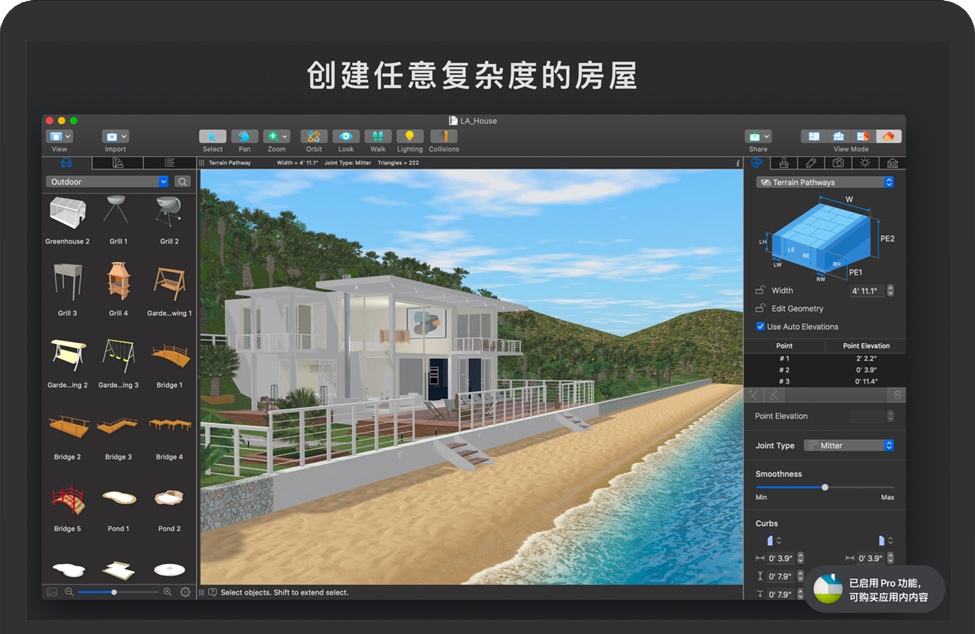Click the Pro features enabled badge
Viewport: 975px width, 634px height.
click(x=874, y=589)
